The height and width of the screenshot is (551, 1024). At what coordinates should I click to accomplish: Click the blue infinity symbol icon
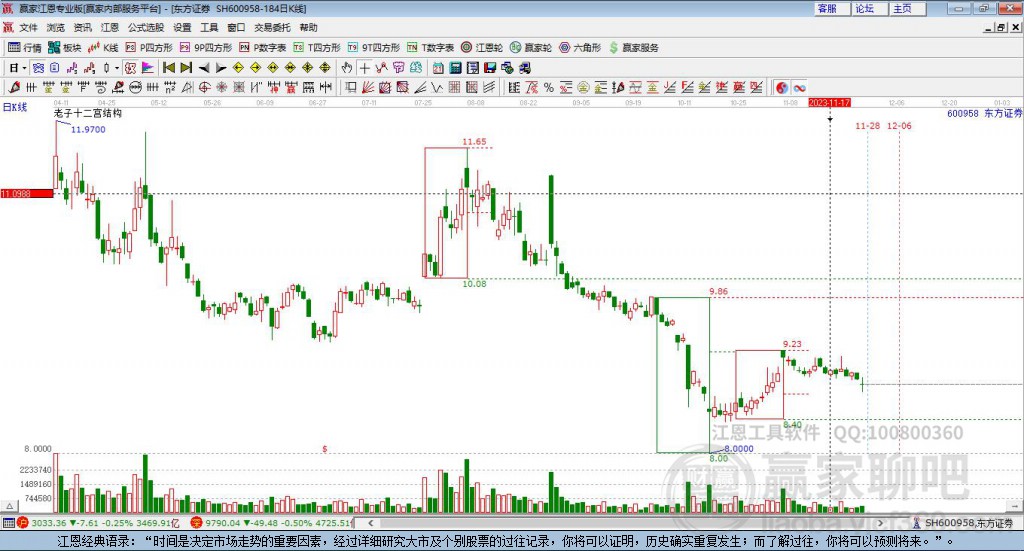coord(799,87)
